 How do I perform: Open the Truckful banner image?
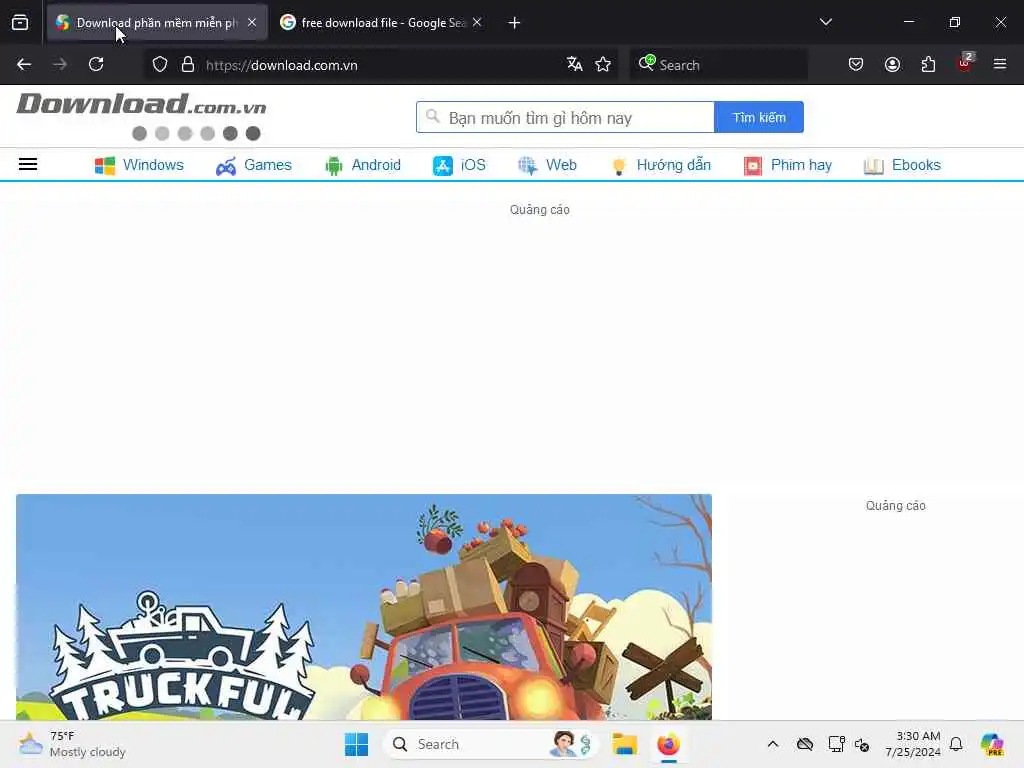click(364, 607)
